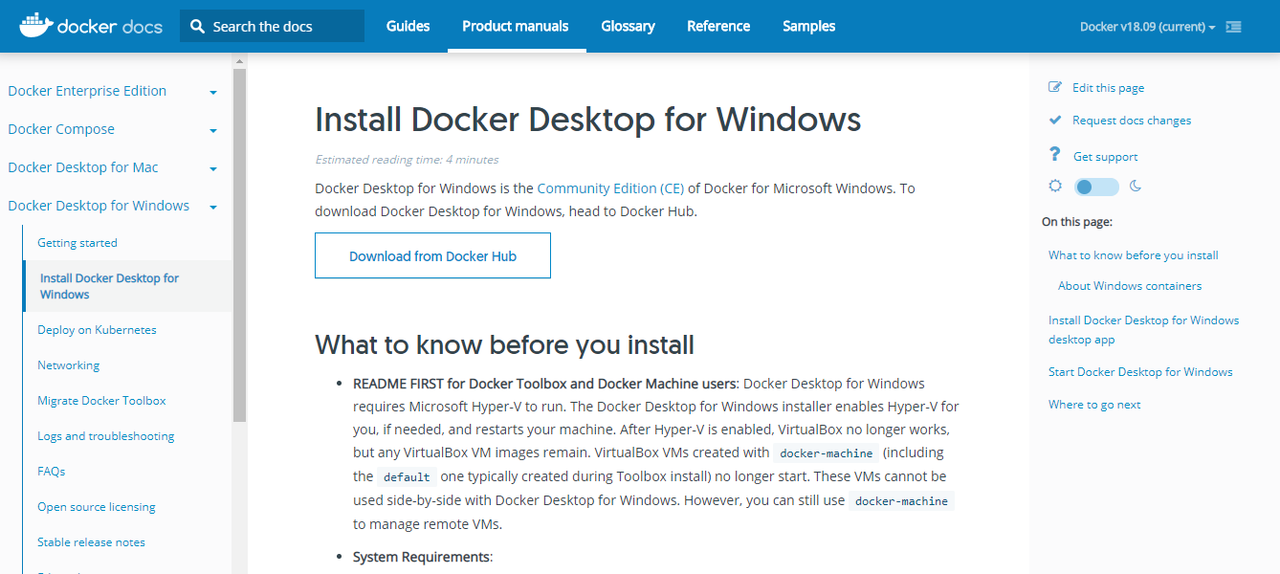Click the 'default' inline code text
This screenshot has width=1280, height=574.
(x=407, y=477)
